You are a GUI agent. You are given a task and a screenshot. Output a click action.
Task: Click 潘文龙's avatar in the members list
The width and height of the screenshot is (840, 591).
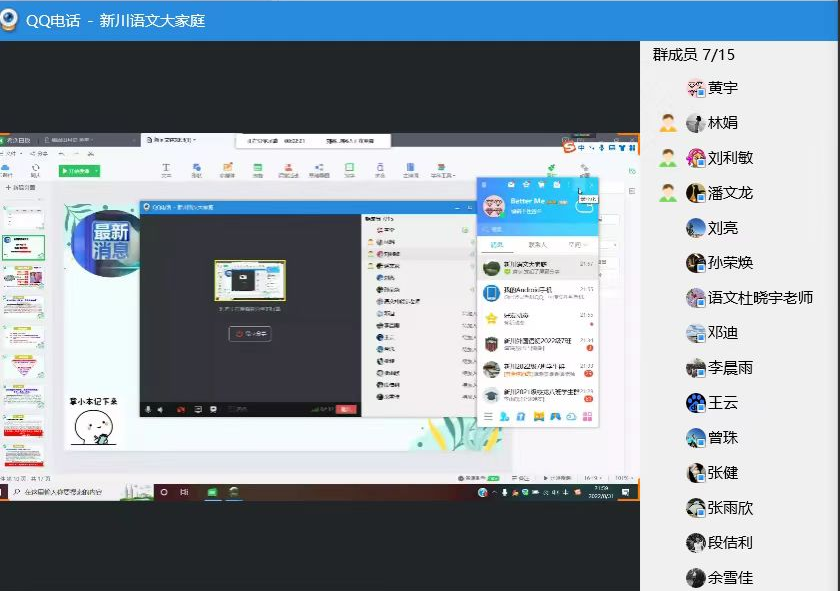click(x=695, y=193)
